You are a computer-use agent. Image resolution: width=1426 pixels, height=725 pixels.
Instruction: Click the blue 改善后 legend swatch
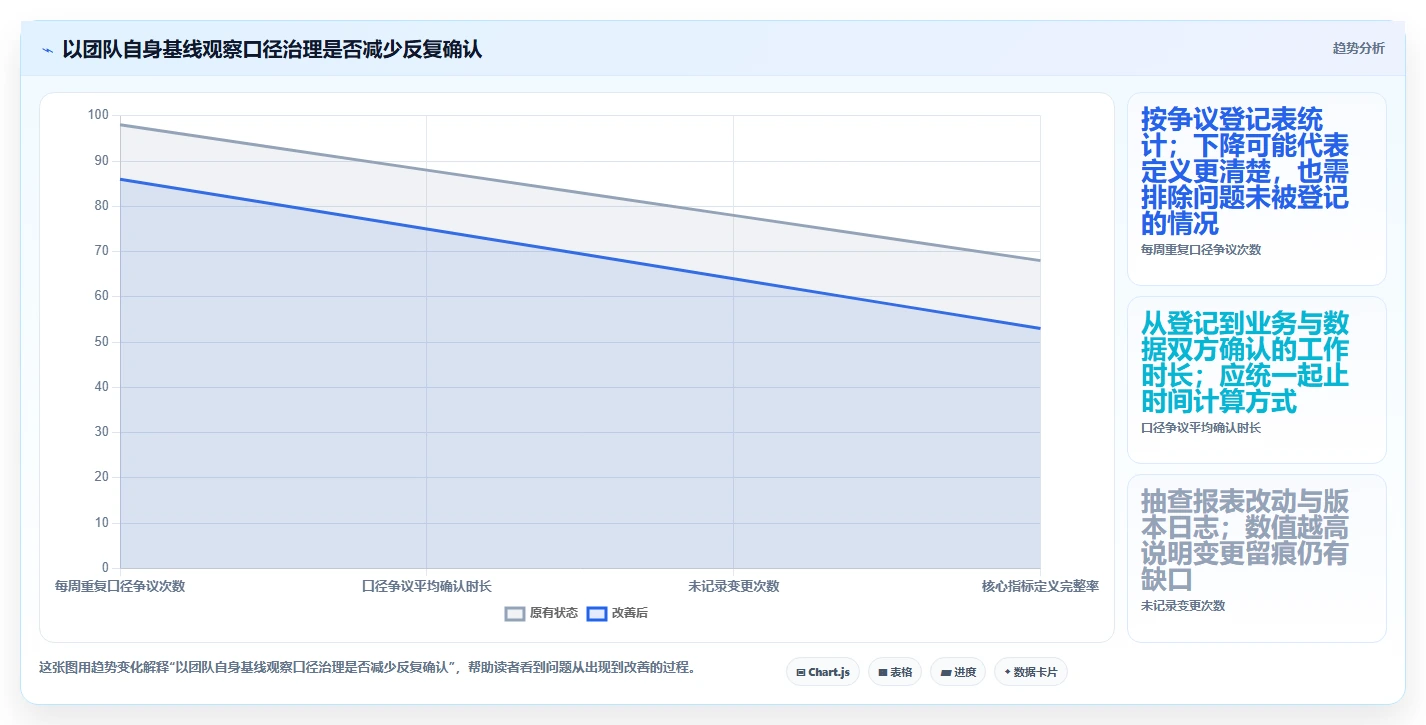tap(597, 613)
